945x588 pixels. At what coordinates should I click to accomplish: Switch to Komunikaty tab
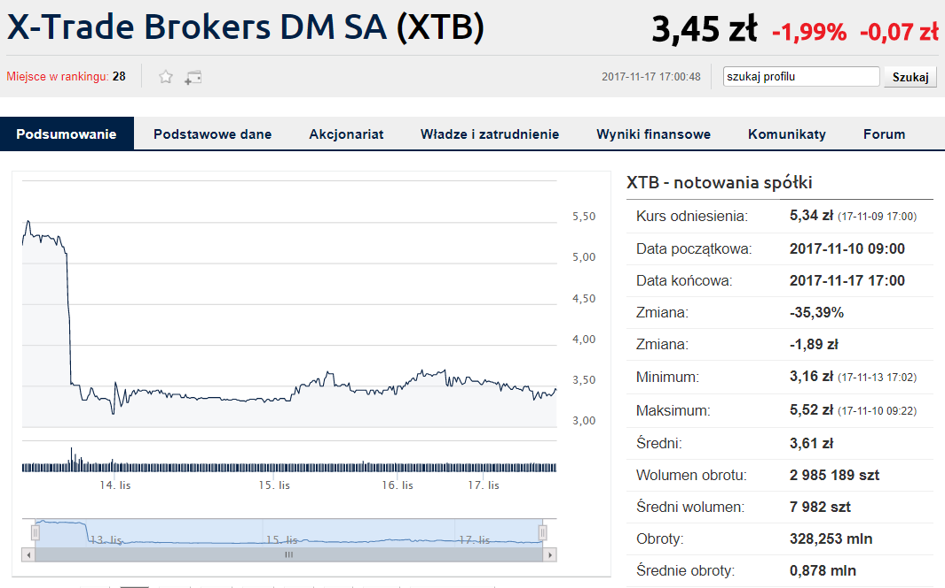click(x=786, y=134)
